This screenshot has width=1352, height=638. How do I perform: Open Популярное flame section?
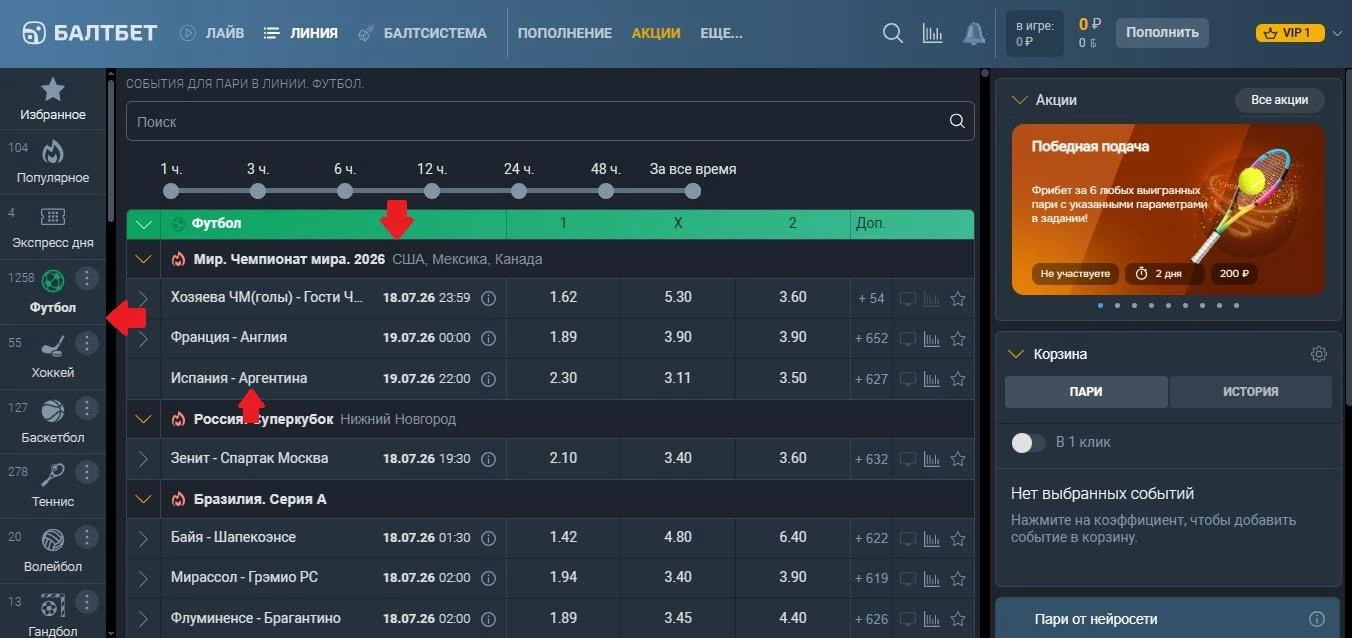click(53, 162)
